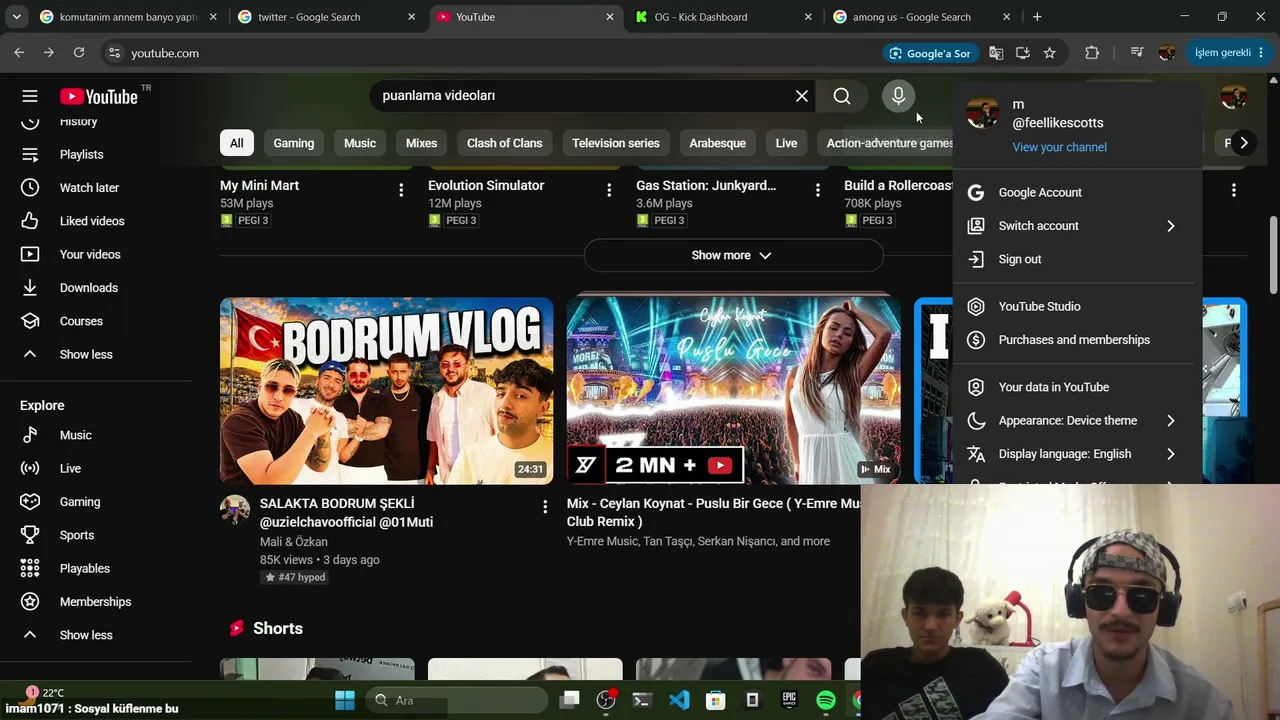The height and width of the screenshot is (720, 1280).
Task: Filter by Television series chip
Action: point(616,143)
